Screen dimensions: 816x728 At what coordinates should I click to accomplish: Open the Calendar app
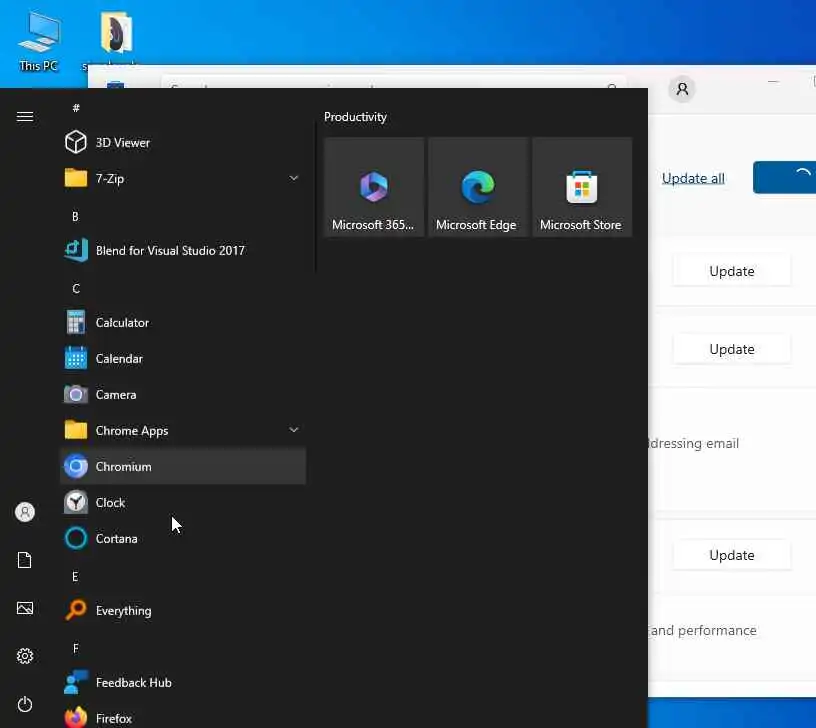183,359
